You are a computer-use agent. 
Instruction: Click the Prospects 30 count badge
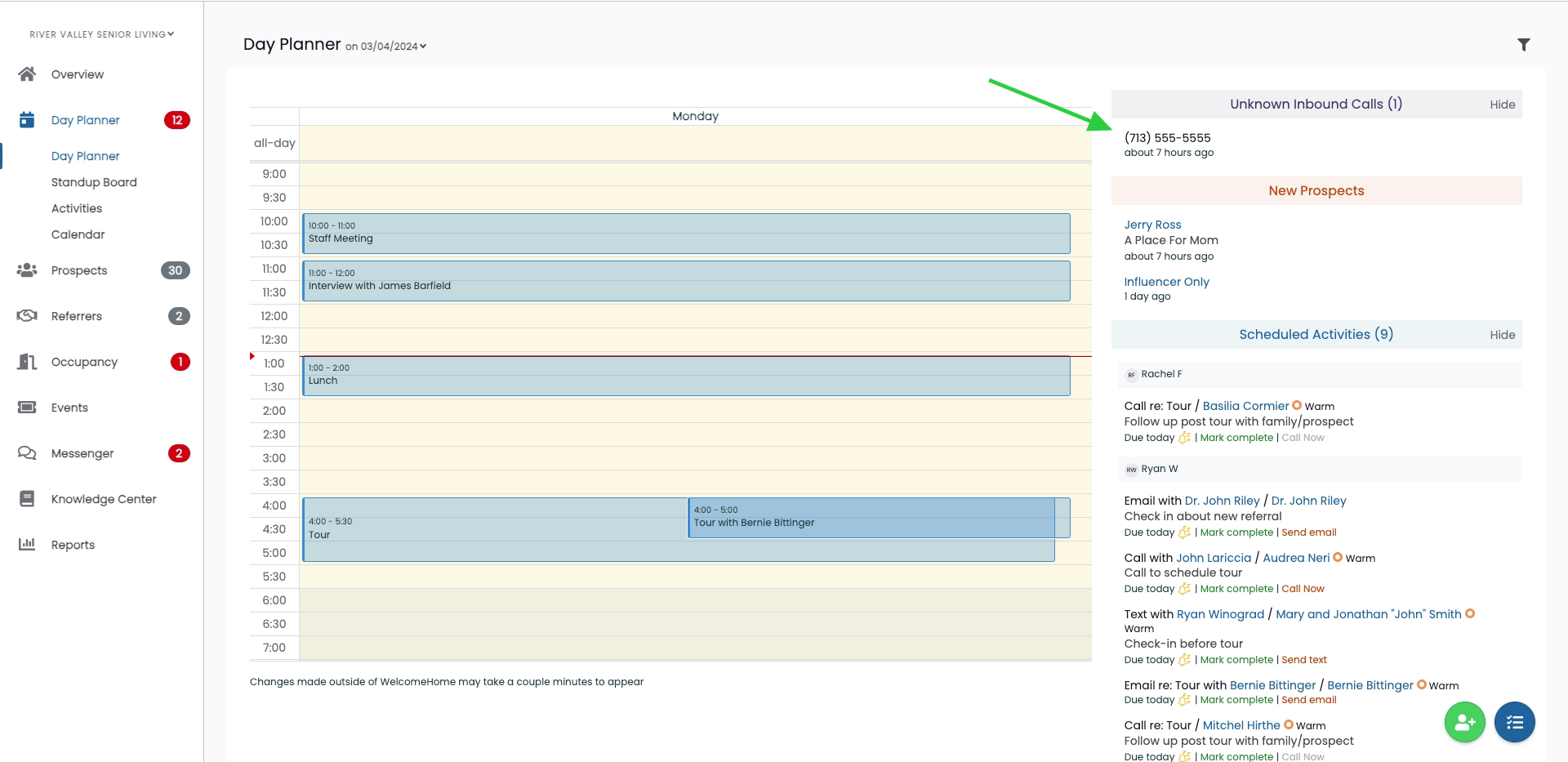pyautogui.click(x=176, y=270)
